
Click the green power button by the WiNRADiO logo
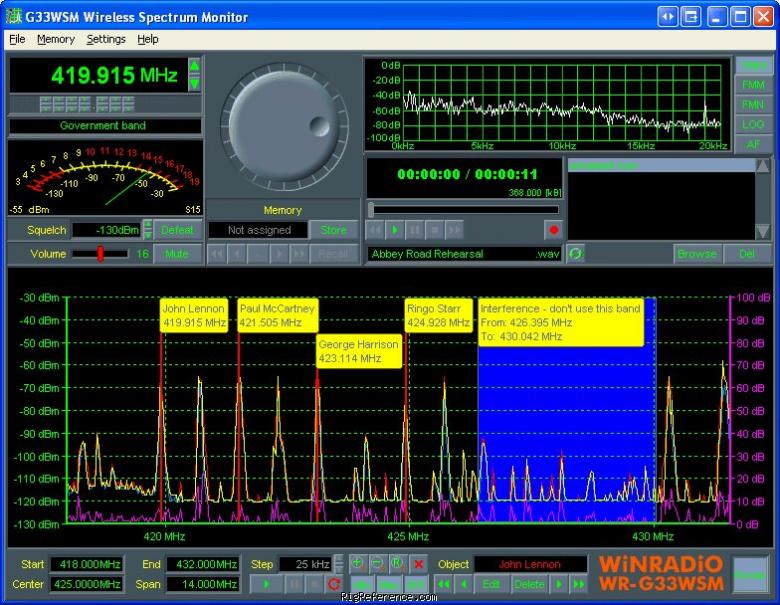coord(750,574)
